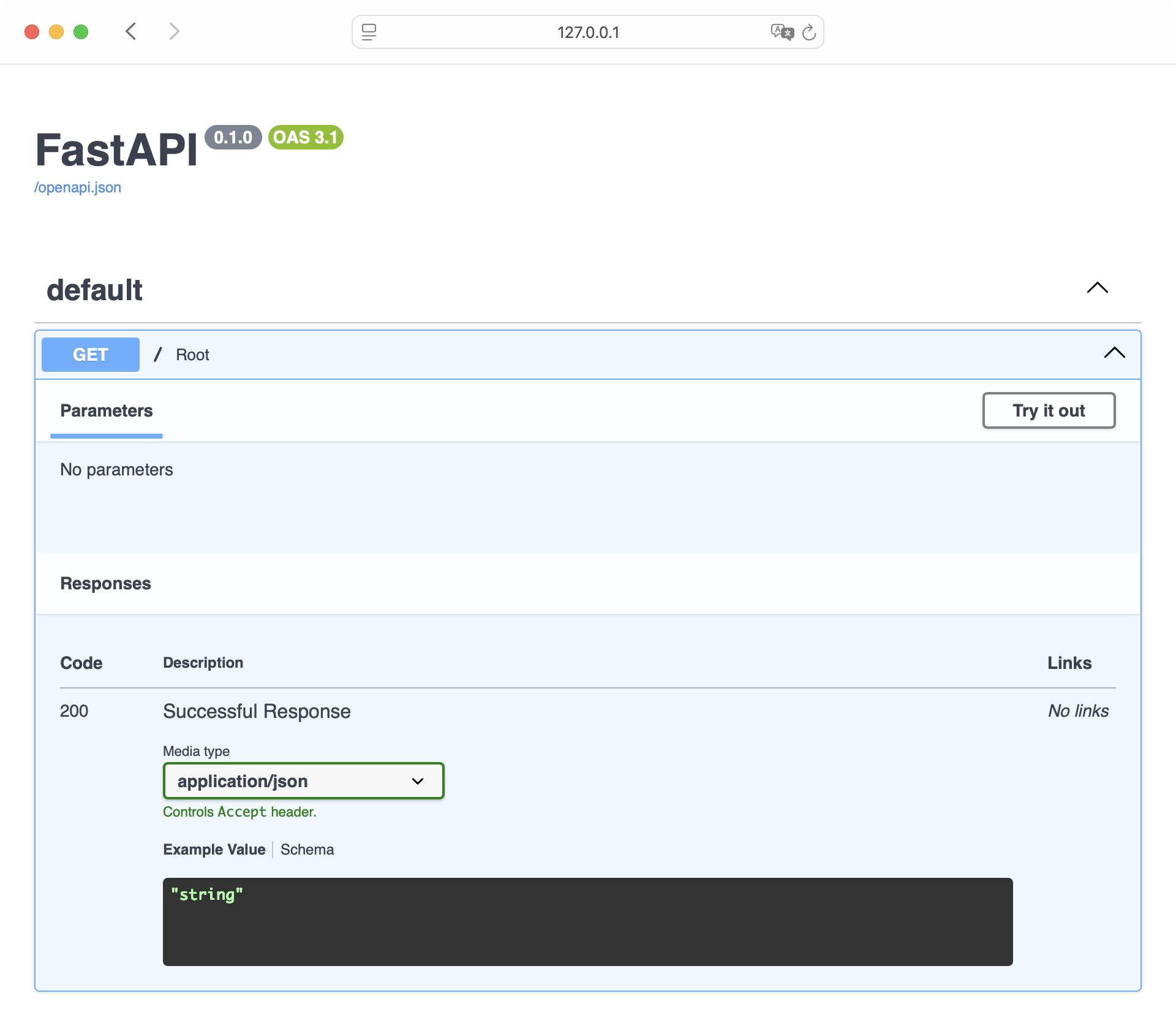Click the address bar showing 127.0.0.1
This screenshot has height=1023, width=1176.
[x=588, y=32]
